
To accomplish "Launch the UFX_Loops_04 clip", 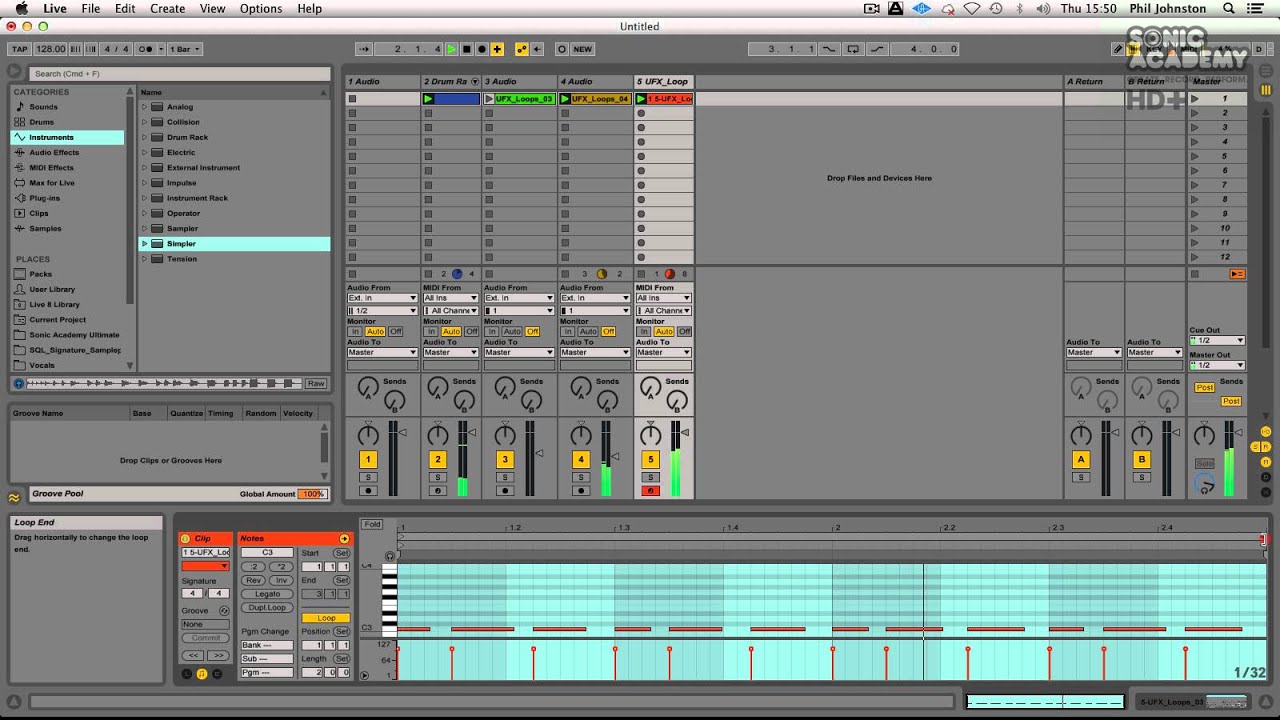I will pyautogui.click(x=565, y=99).
